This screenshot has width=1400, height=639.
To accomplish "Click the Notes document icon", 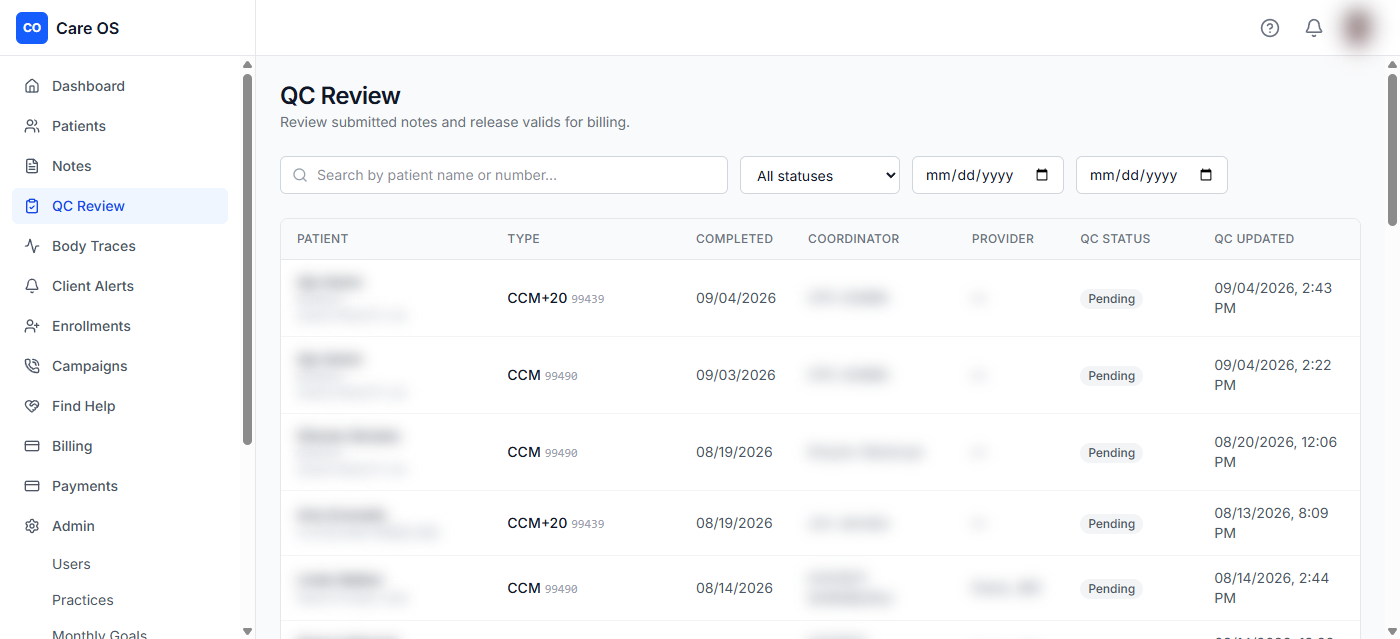I will pos(32,166).
